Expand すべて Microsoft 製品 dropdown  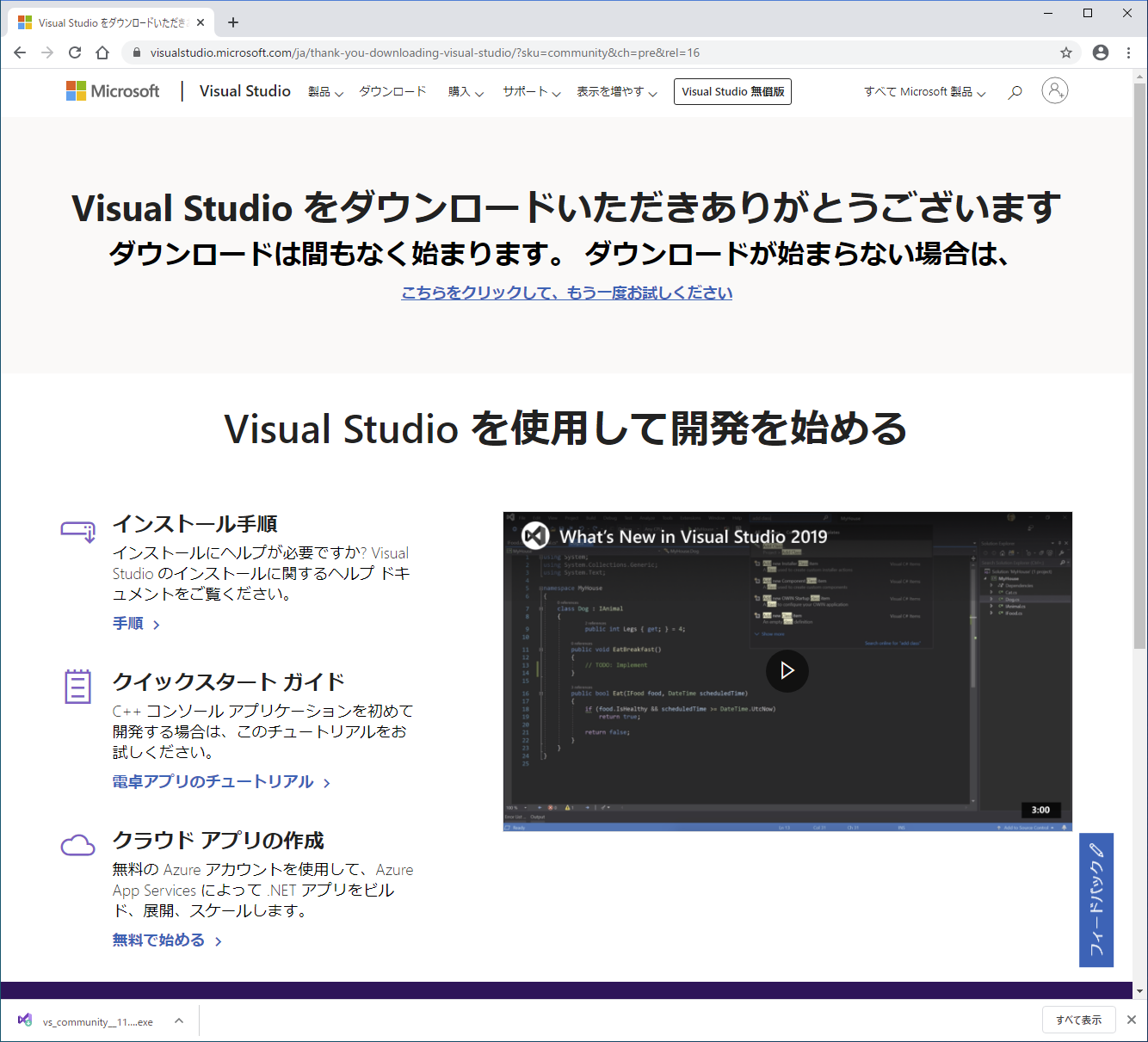(925, 92)
